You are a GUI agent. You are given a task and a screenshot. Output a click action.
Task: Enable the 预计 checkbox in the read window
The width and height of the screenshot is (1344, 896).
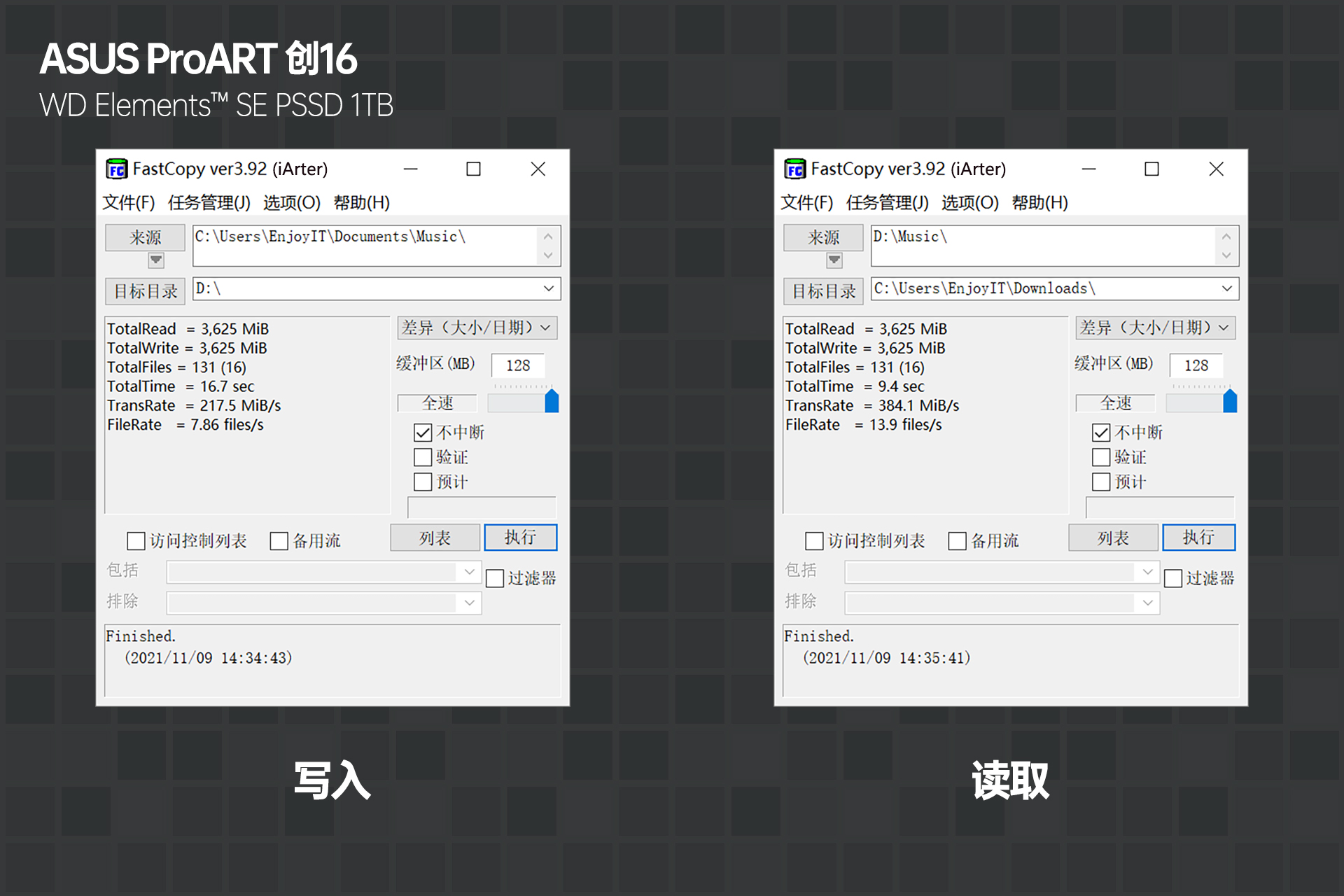[1100, 482]
